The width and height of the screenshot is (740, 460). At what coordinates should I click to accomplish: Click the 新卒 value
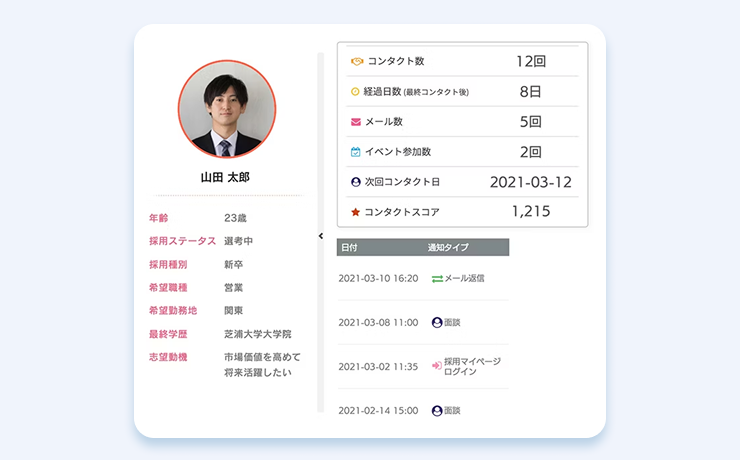click(234, 264)
